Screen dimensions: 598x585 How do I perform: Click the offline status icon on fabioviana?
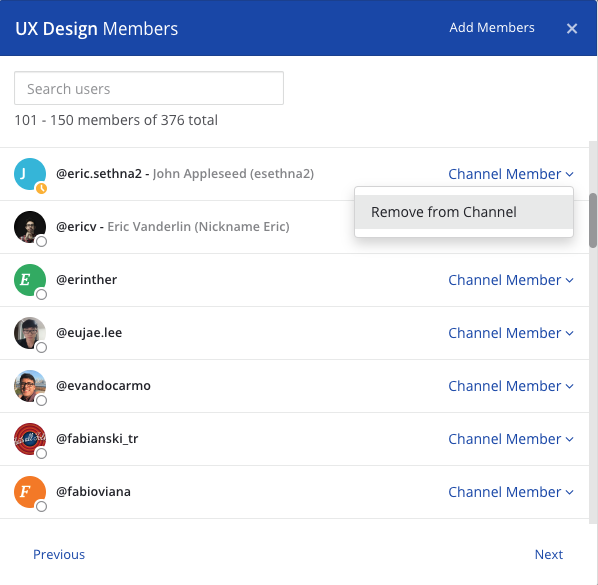[41, 506]
